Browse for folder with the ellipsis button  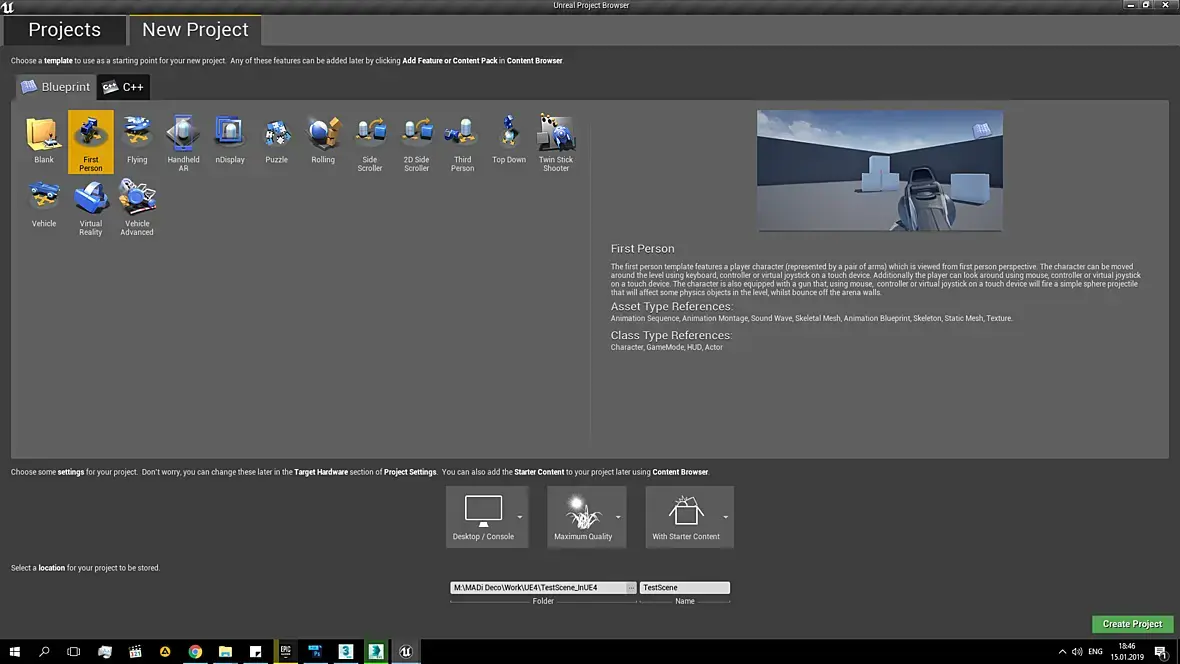click(x=631, y=587)
